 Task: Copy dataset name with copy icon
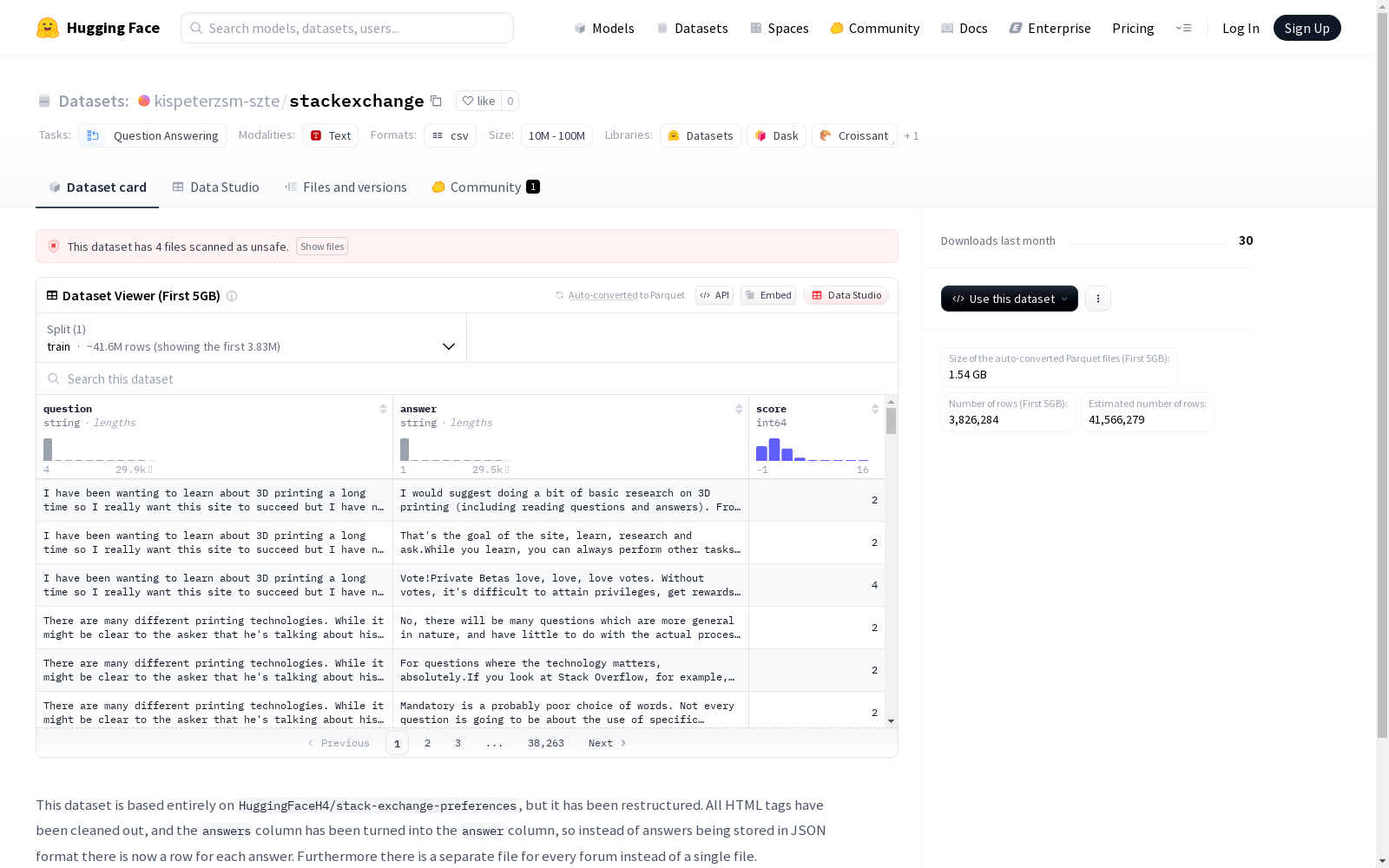436,102
